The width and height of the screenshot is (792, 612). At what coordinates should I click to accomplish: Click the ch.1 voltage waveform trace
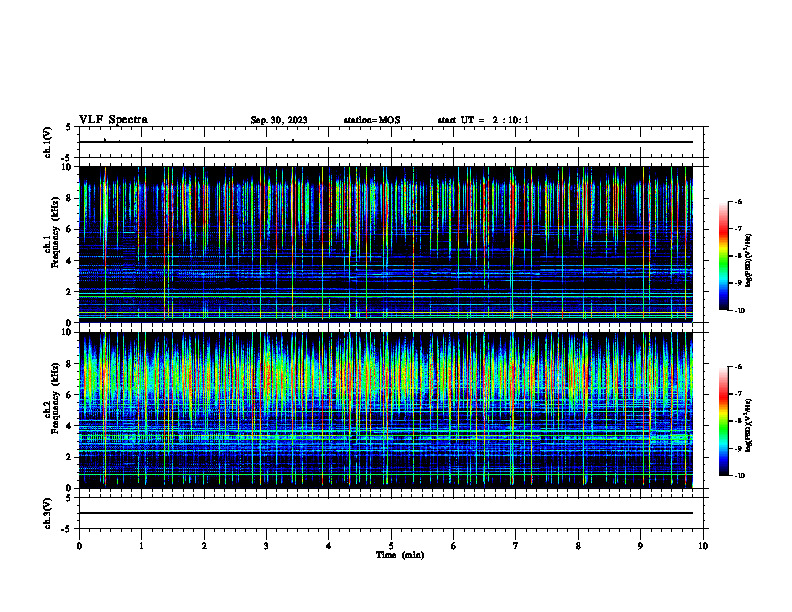[386, 142]
